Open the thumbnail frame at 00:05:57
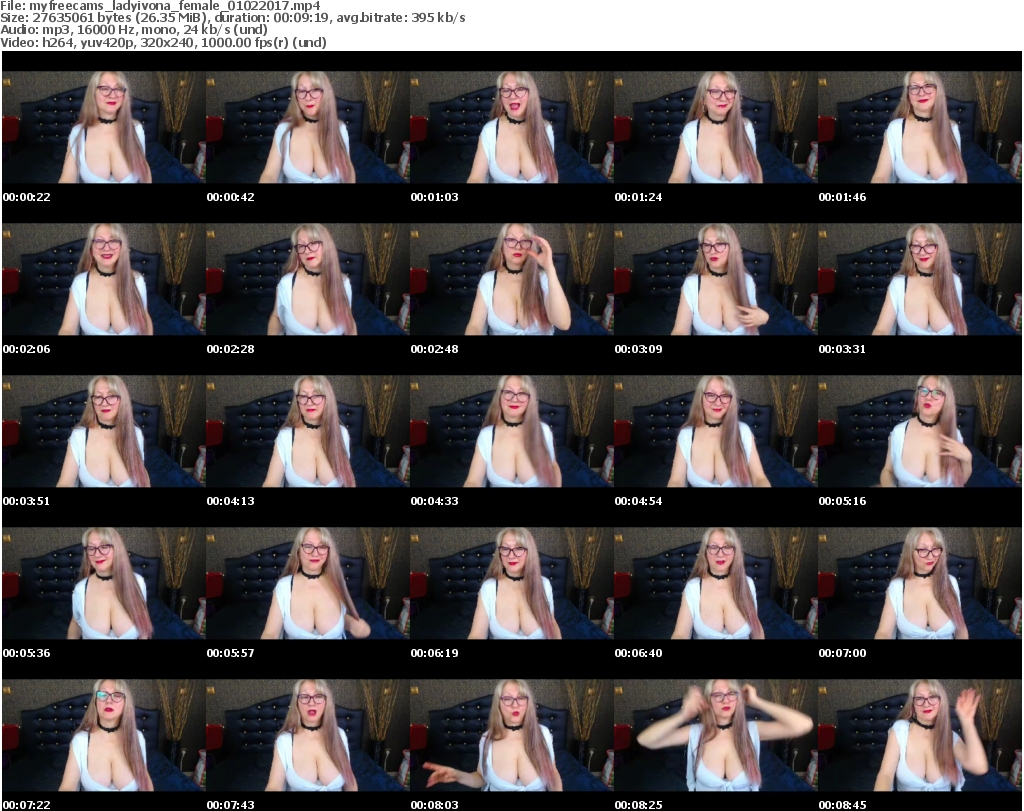Viewport: 1024px width, 811px height. [x=308, y=584]
